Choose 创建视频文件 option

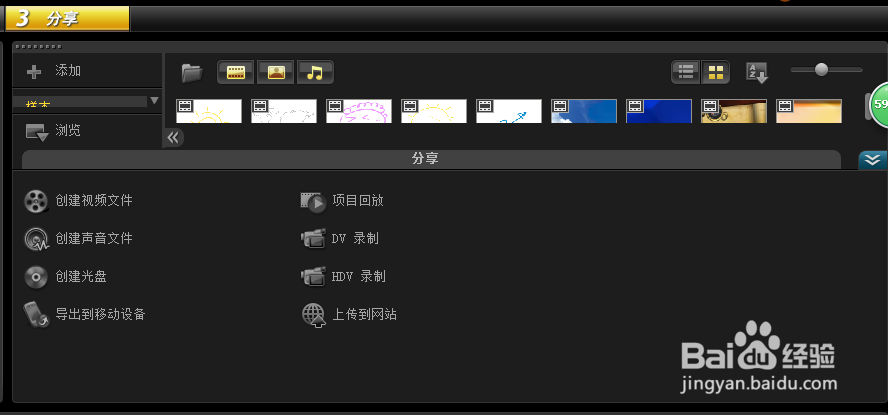pyautogui.click(x=94, y=200)
